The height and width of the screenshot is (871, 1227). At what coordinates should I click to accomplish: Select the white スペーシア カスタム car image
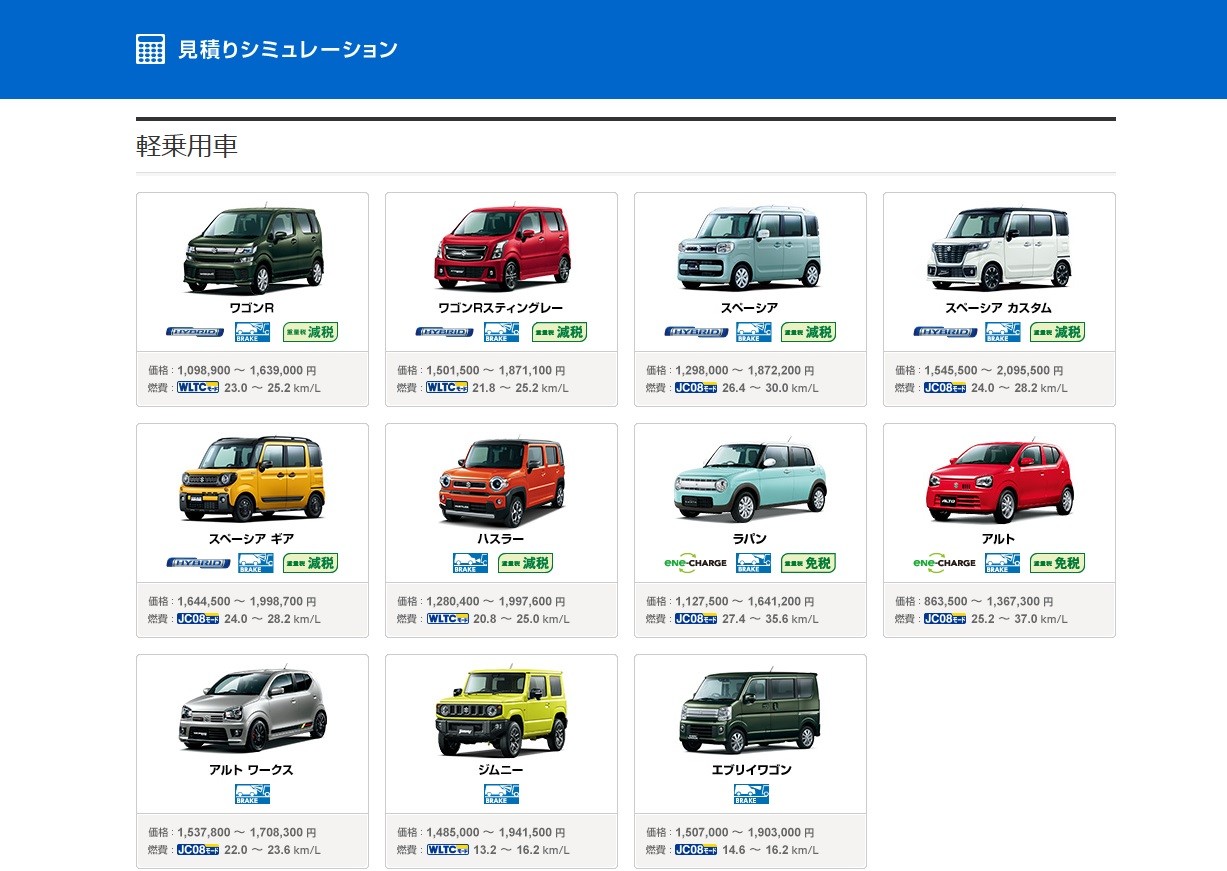click(999, 249)
